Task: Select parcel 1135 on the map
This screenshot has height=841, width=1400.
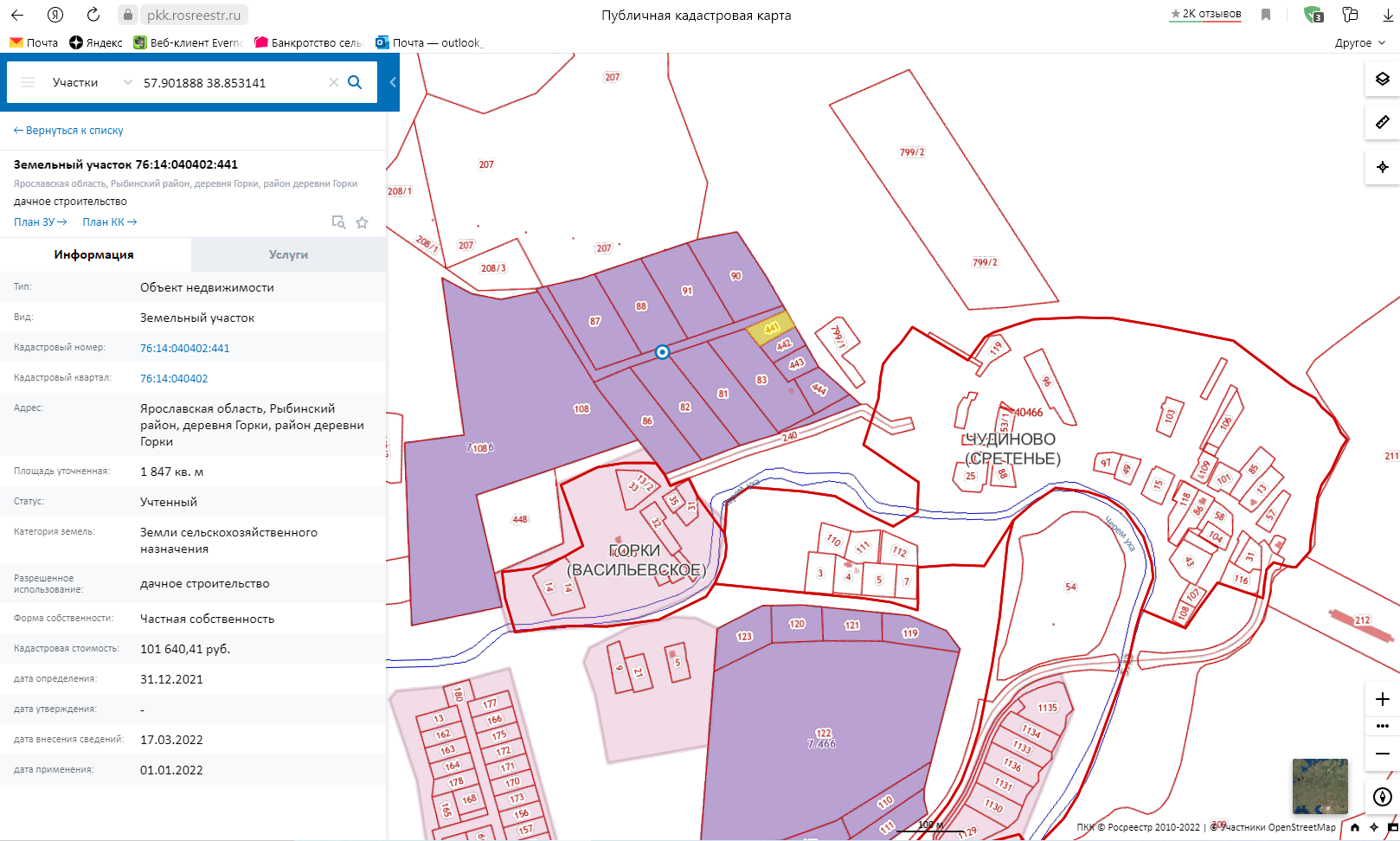Action: (x=1048, y=708)
